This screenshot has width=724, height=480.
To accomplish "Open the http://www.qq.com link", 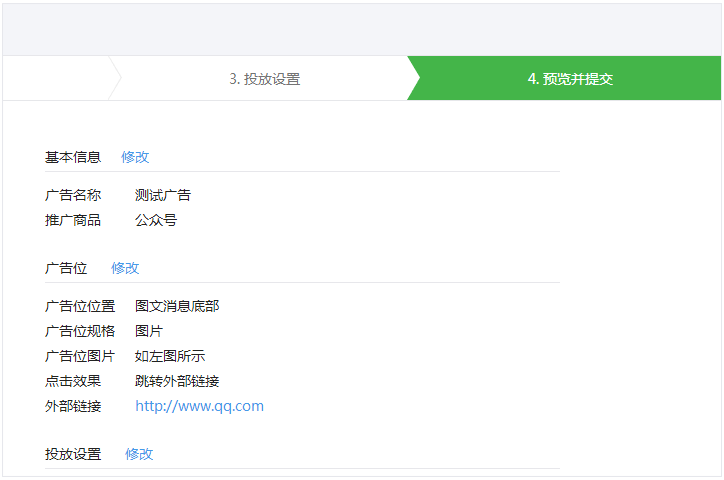I will pos(199,406).
